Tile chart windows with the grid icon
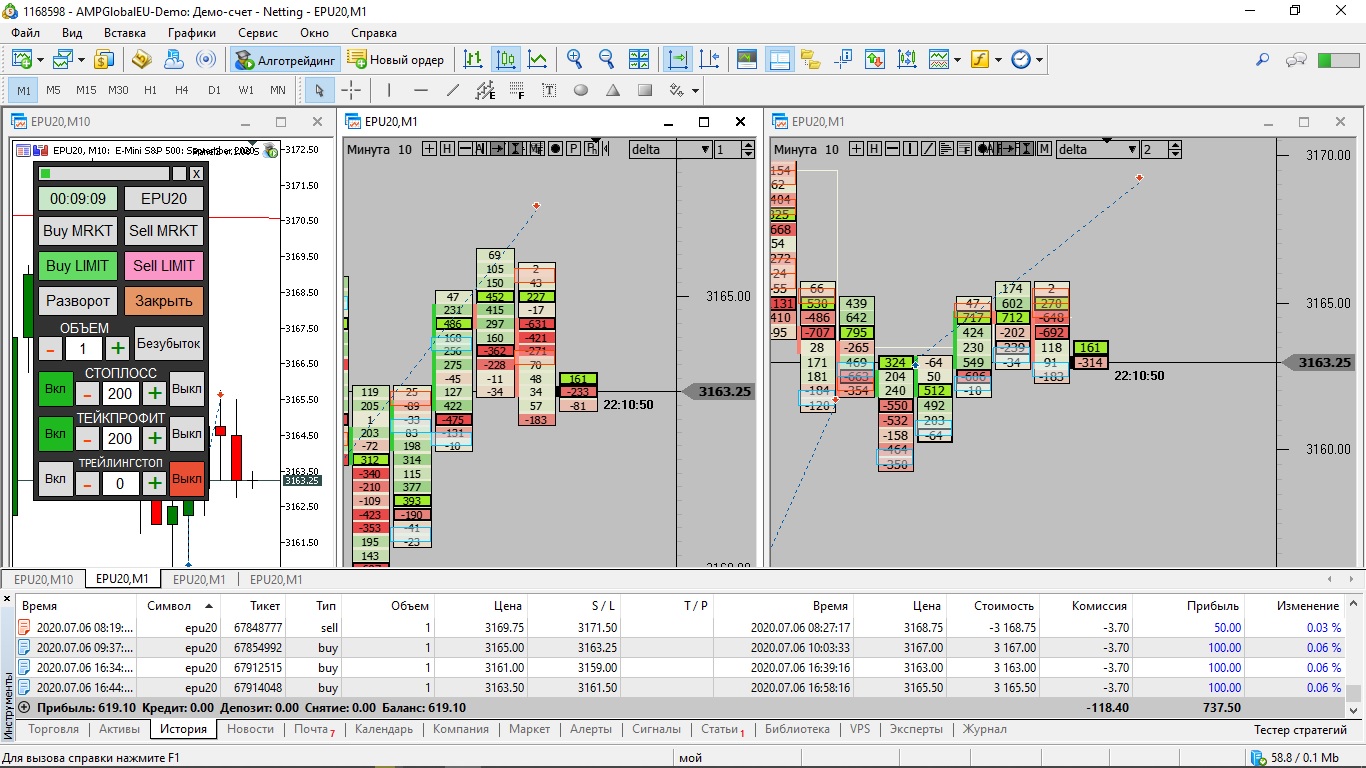1366x768 pixels. pyautogui.click(x=640, y=59)
